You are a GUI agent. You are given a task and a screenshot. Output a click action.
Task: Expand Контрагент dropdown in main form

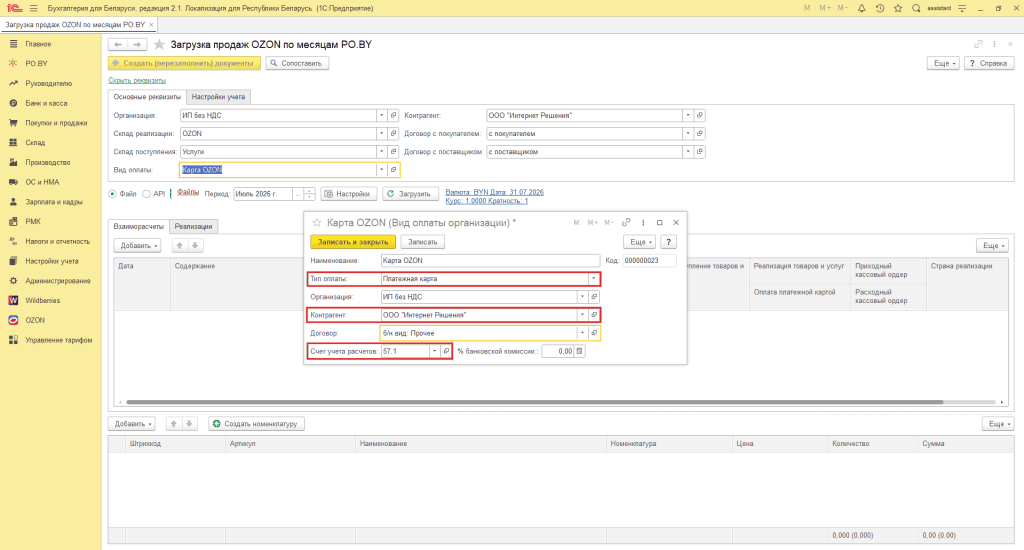[x=688, y=116]
